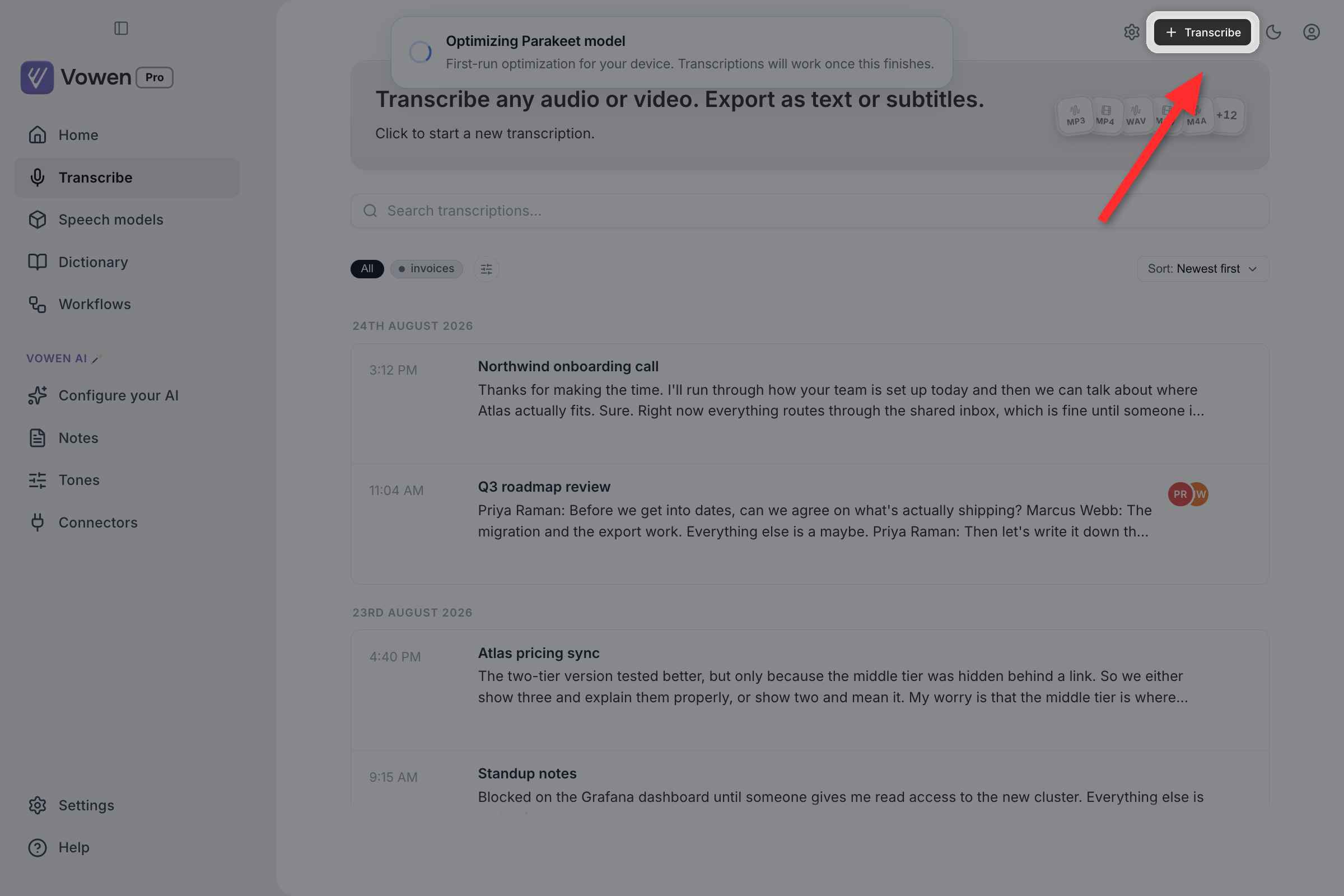
Task: Open settings gear in top bar
Action: 1131,32
